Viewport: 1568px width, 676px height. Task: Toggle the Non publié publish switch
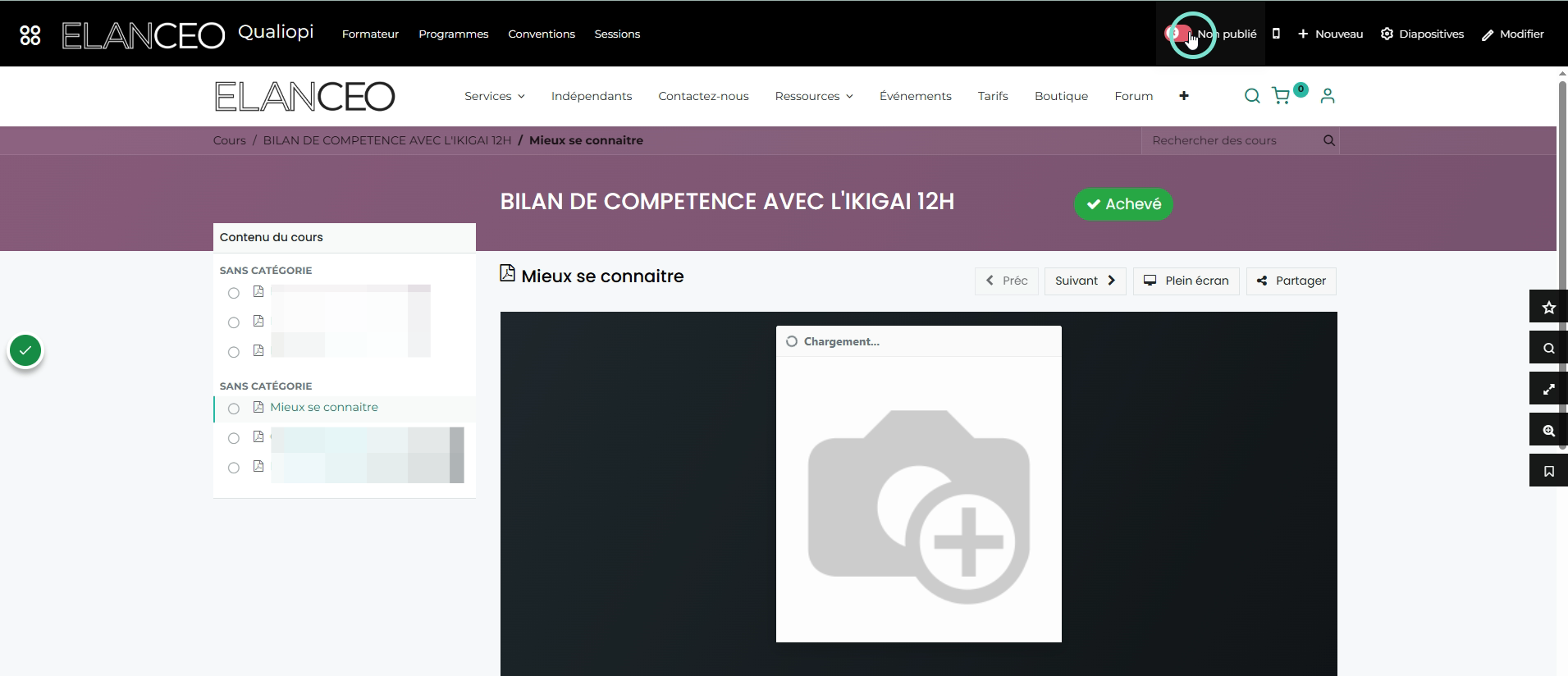1178,34
